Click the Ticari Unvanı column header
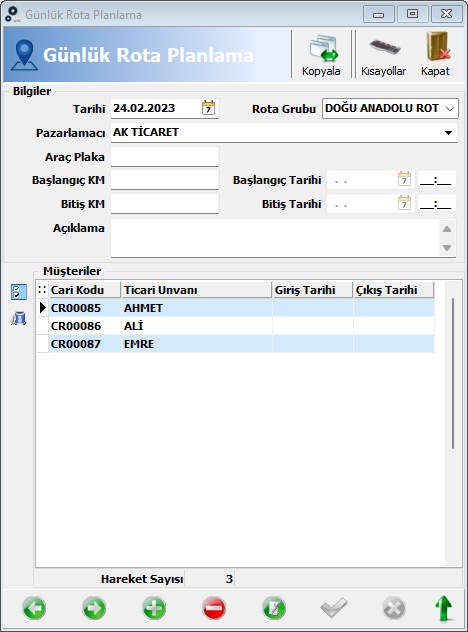 (196, 290)
